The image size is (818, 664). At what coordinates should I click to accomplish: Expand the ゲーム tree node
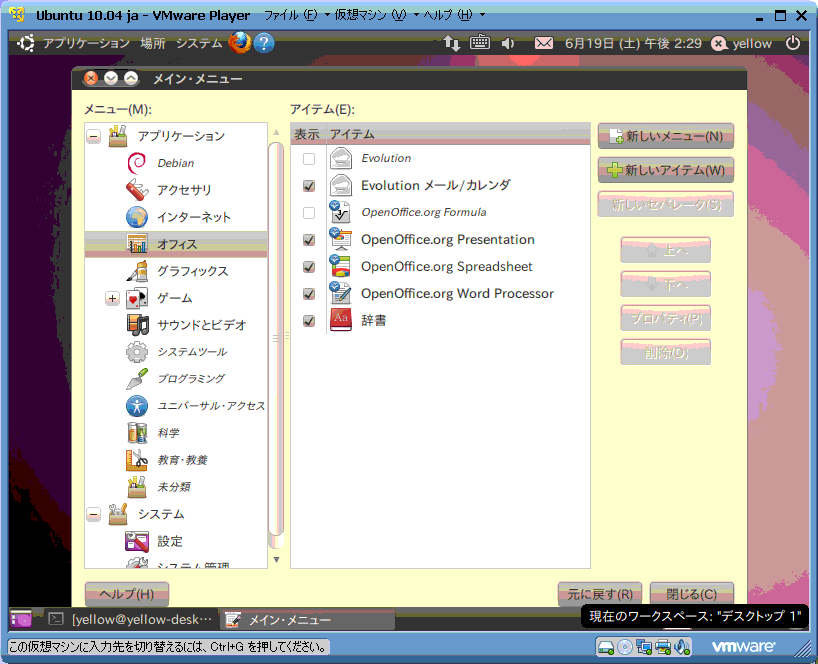click(x=112, y=298)
